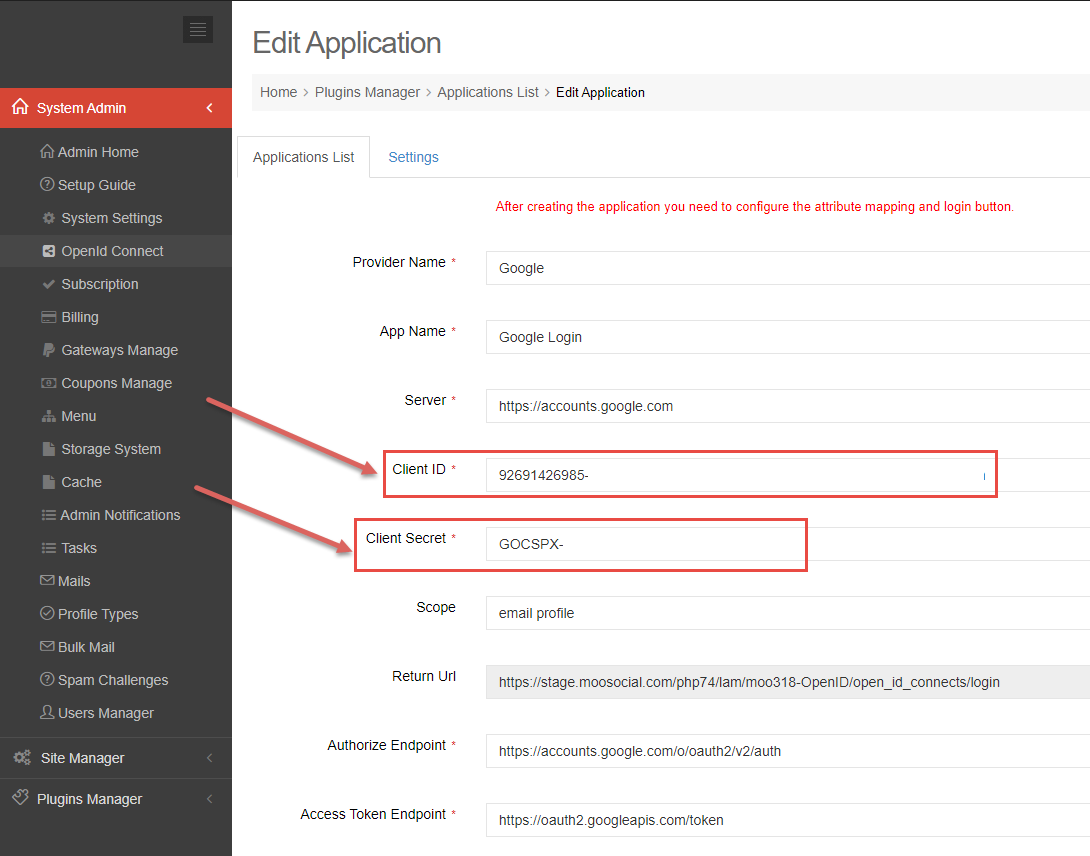Click the Client Secret input field
Image resolution: width=1090 pixels, height=856 pixels.
788,544
